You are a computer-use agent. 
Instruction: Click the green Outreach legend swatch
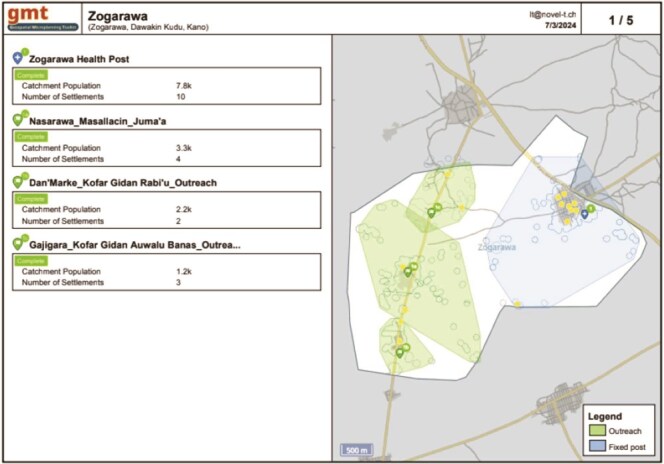(x=597, y=430)
